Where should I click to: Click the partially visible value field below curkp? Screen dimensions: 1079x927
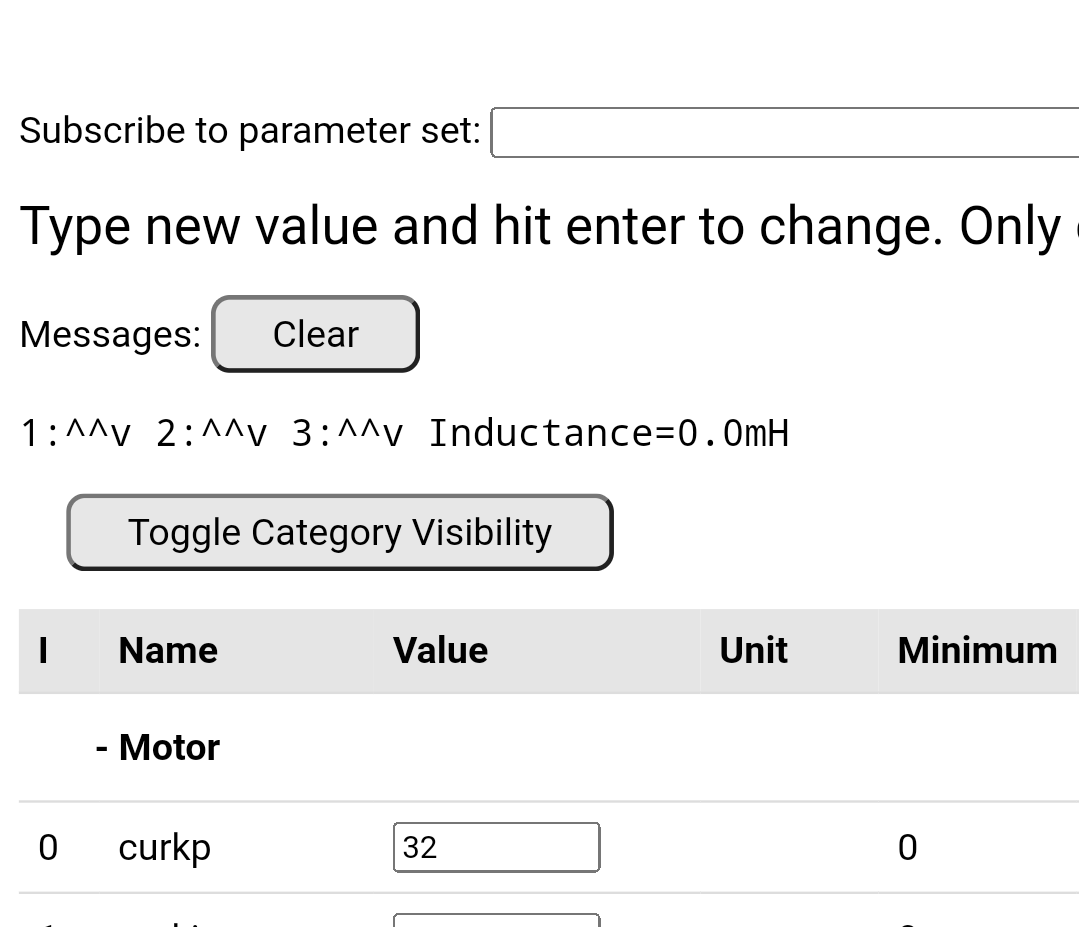496,920
